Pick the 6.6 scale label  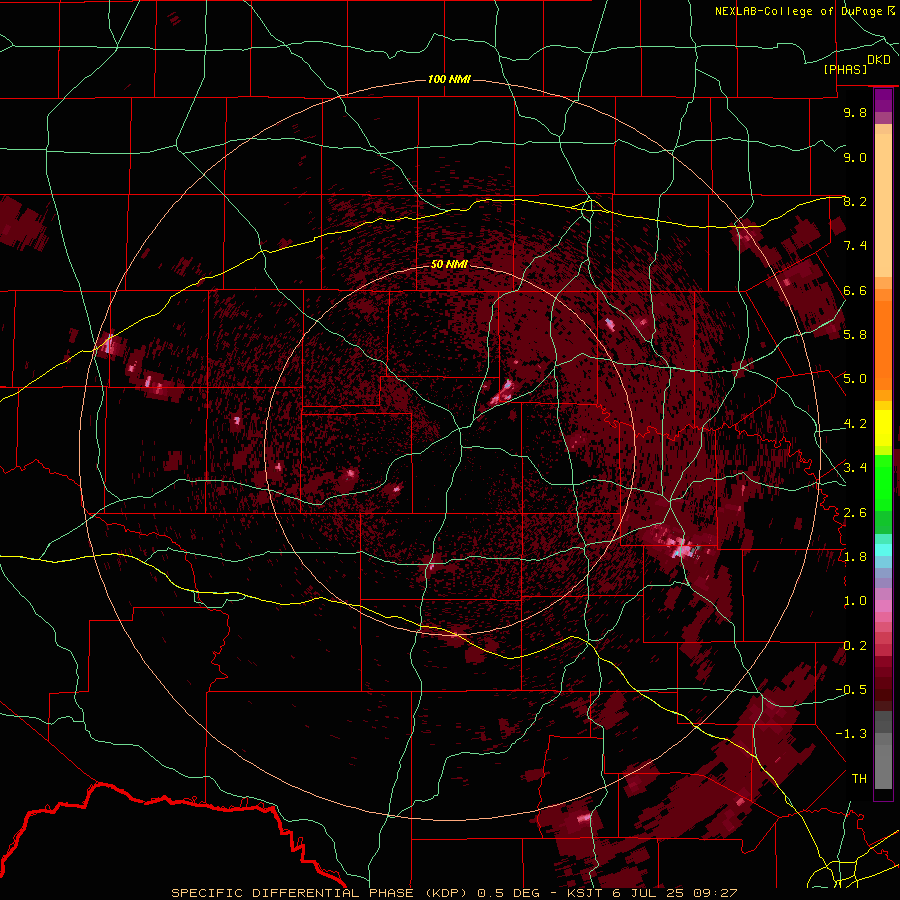[x=855, y=290]
